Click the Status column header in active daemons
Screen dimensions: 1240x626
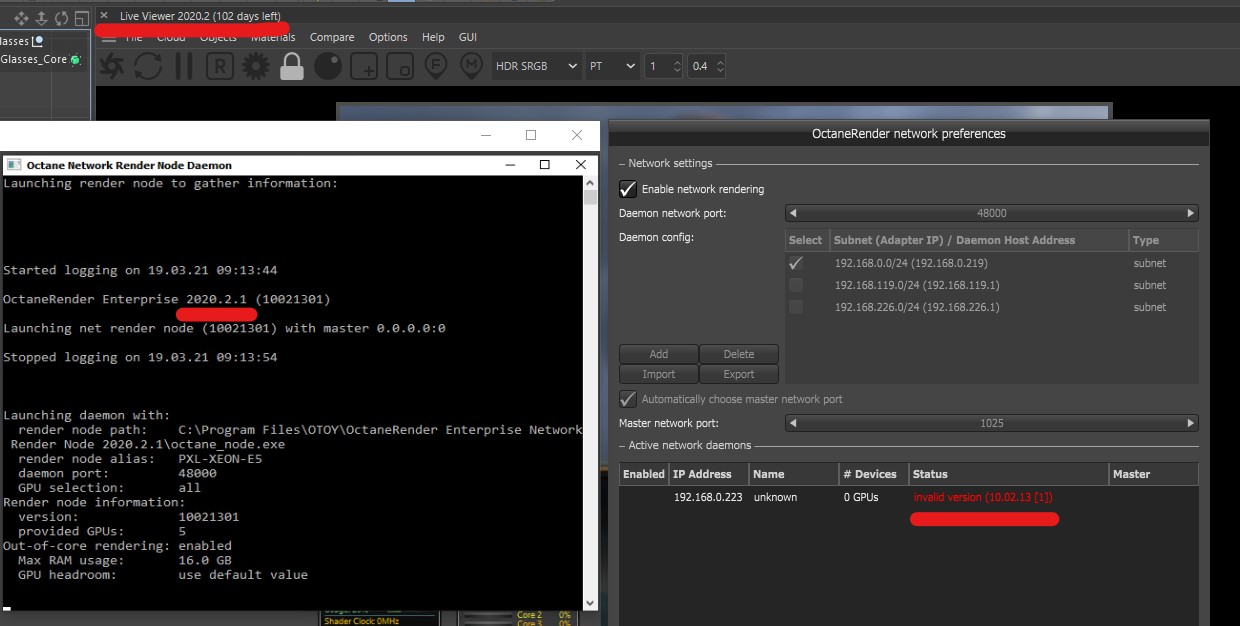(x=1008, y=474)
